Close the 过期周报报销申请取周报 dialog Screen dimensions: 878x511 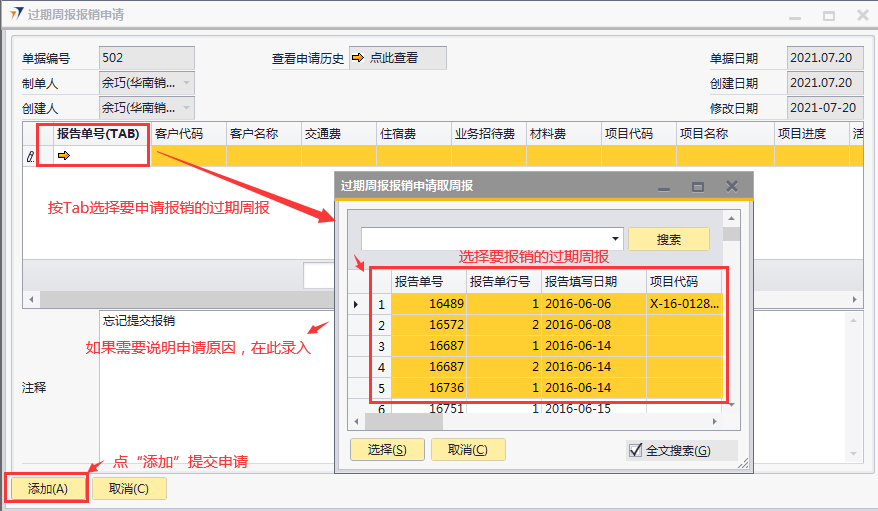pos(732,186)
